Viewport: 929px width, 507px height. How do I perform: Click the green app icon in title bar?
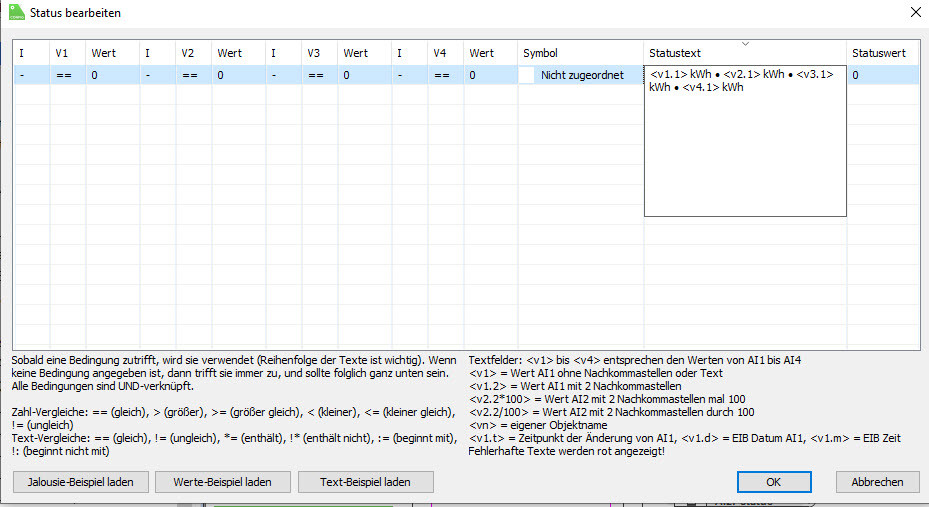point(17,12)
